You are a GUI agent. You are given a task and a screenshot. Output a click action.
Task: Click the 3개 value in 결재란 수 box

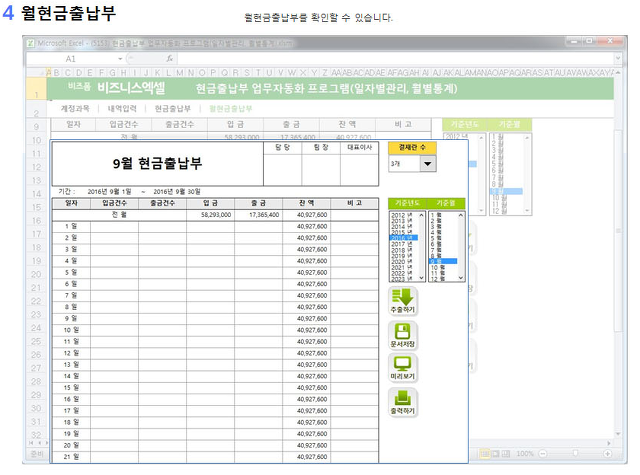point(395,164)
